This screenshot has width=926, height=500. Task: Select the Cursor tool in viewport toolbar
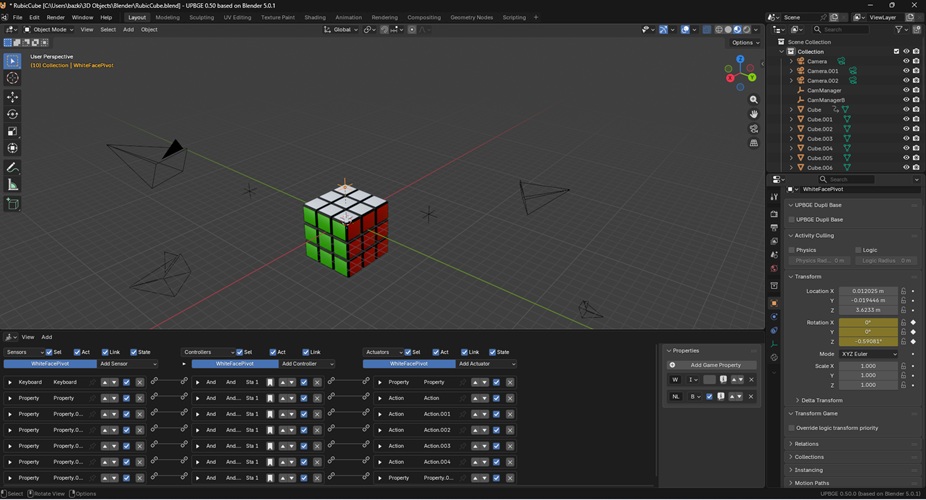tap(12, 78)
